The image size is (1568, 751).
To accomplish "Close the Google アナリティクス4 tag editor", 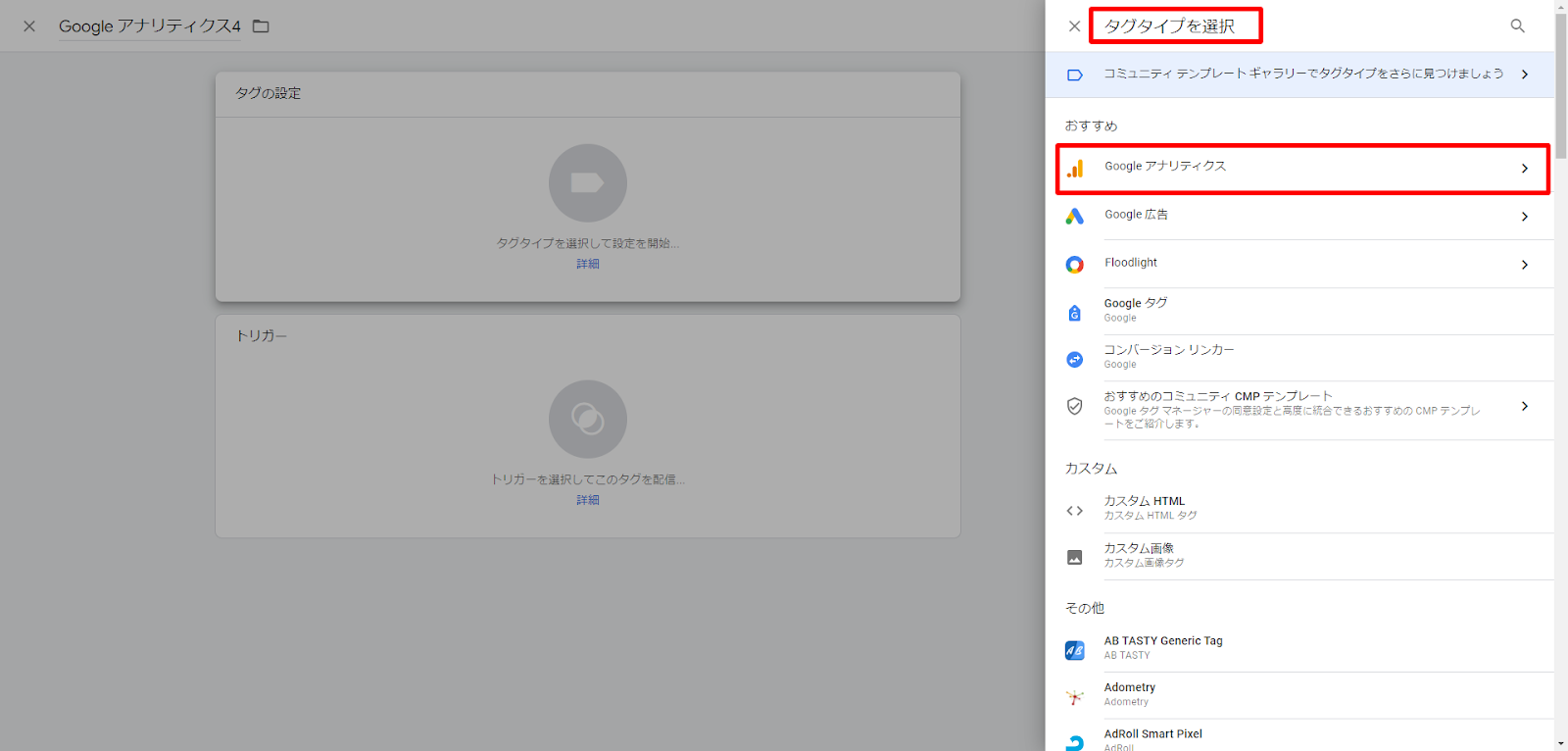I will (x=29, y=26).
